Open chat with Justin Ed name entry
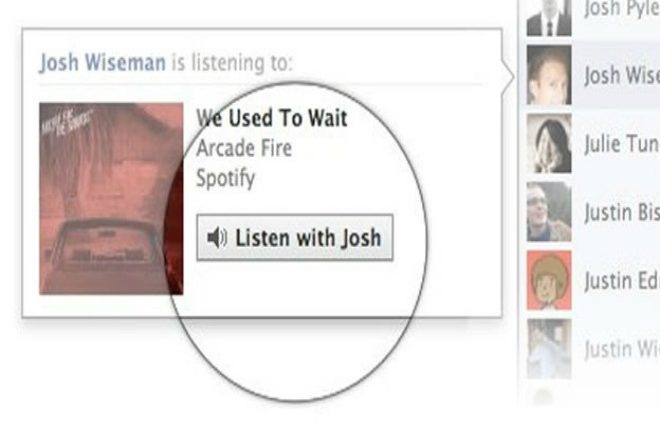Viewport: 660px width, 432px height. pyautogui.click(x=622, y=281)
